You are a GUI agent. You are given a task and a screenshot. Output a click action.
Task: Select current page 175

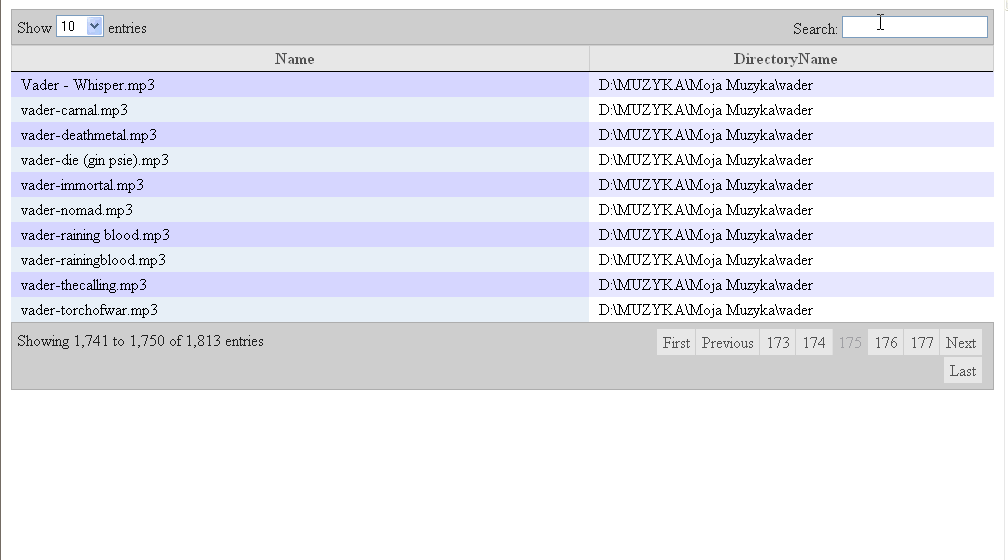tap(850, 343)
